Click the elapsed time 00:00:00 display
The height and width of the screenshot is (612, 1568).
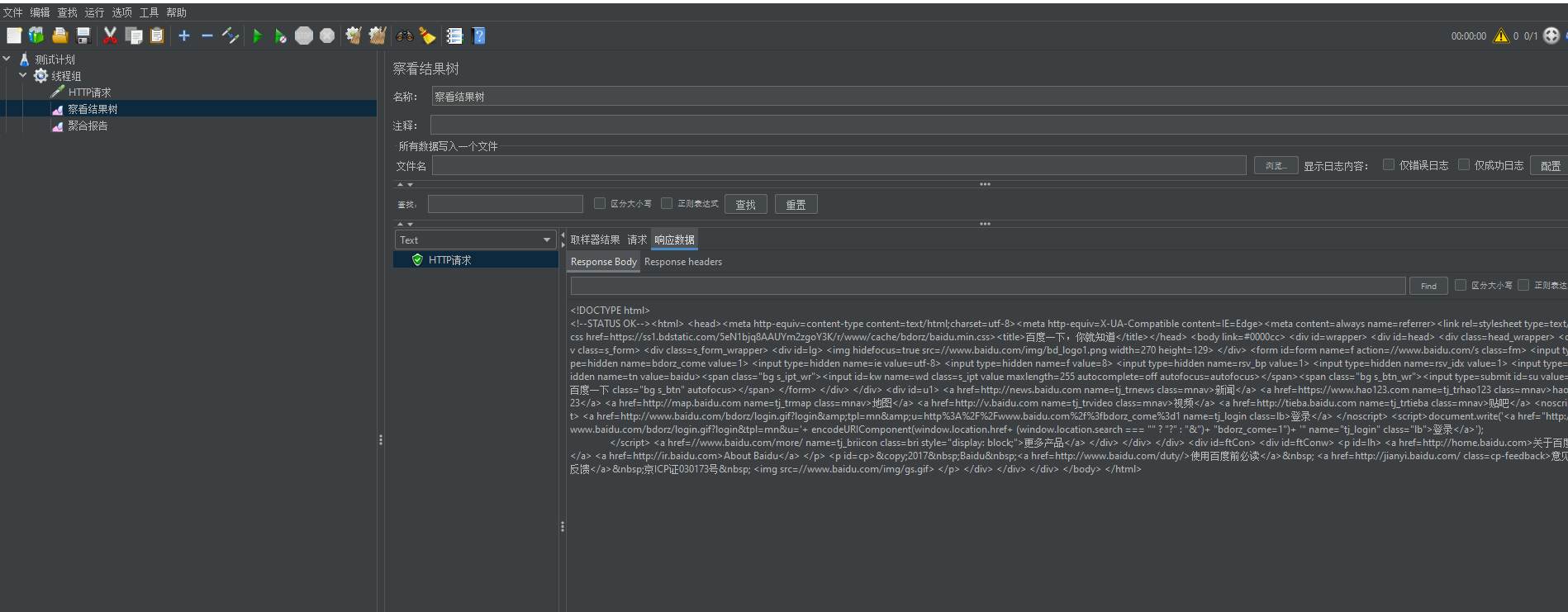1468,36
